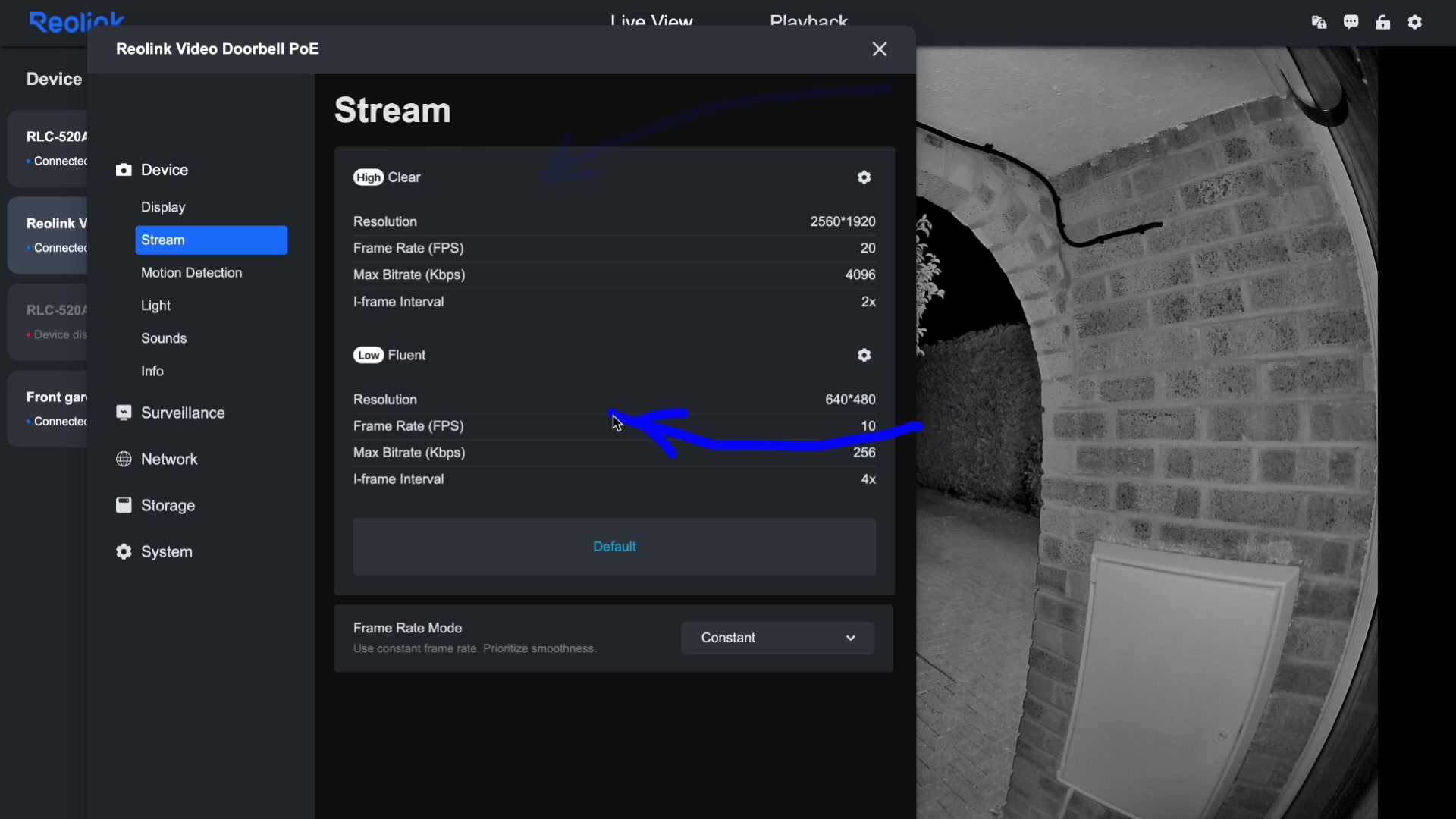Viewport: 1456px width, 819px height.
Task: Click the System gear icon in sidebar
Action: tap(124, 552)
